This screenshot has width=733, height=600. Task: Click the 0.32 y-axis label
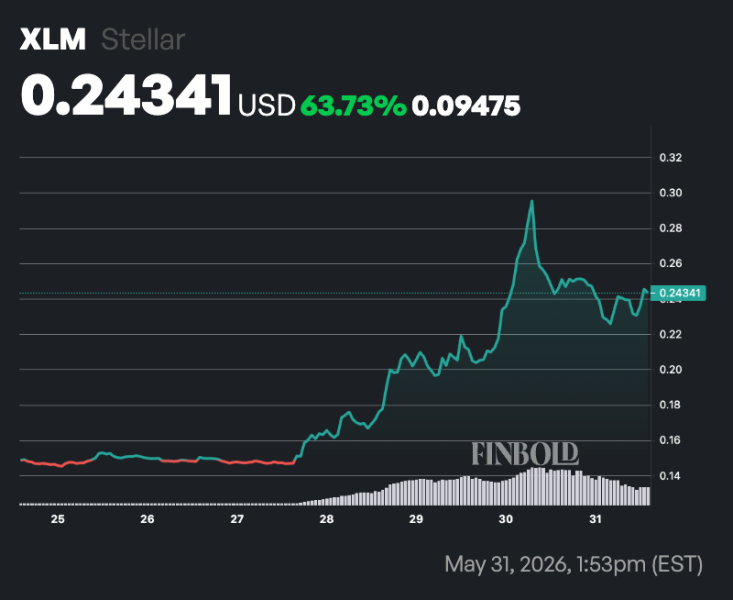click(x=670, y=158)
